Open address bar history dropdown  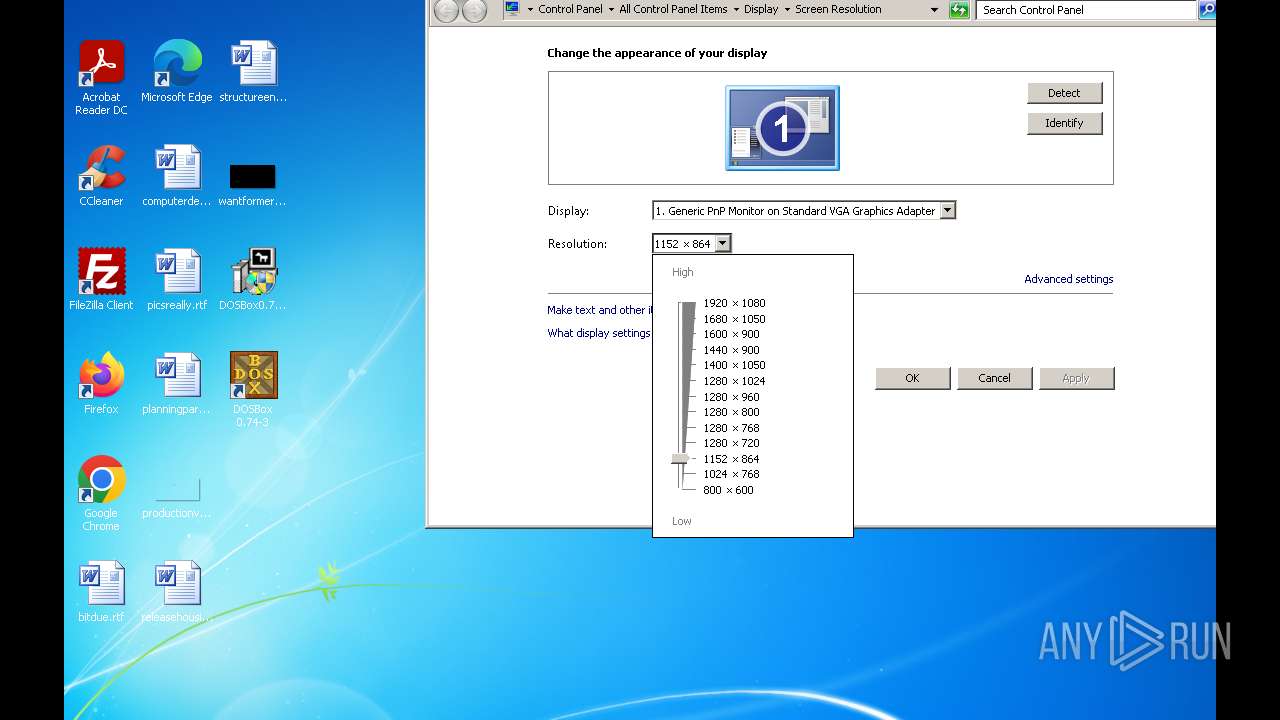(934, 9)
